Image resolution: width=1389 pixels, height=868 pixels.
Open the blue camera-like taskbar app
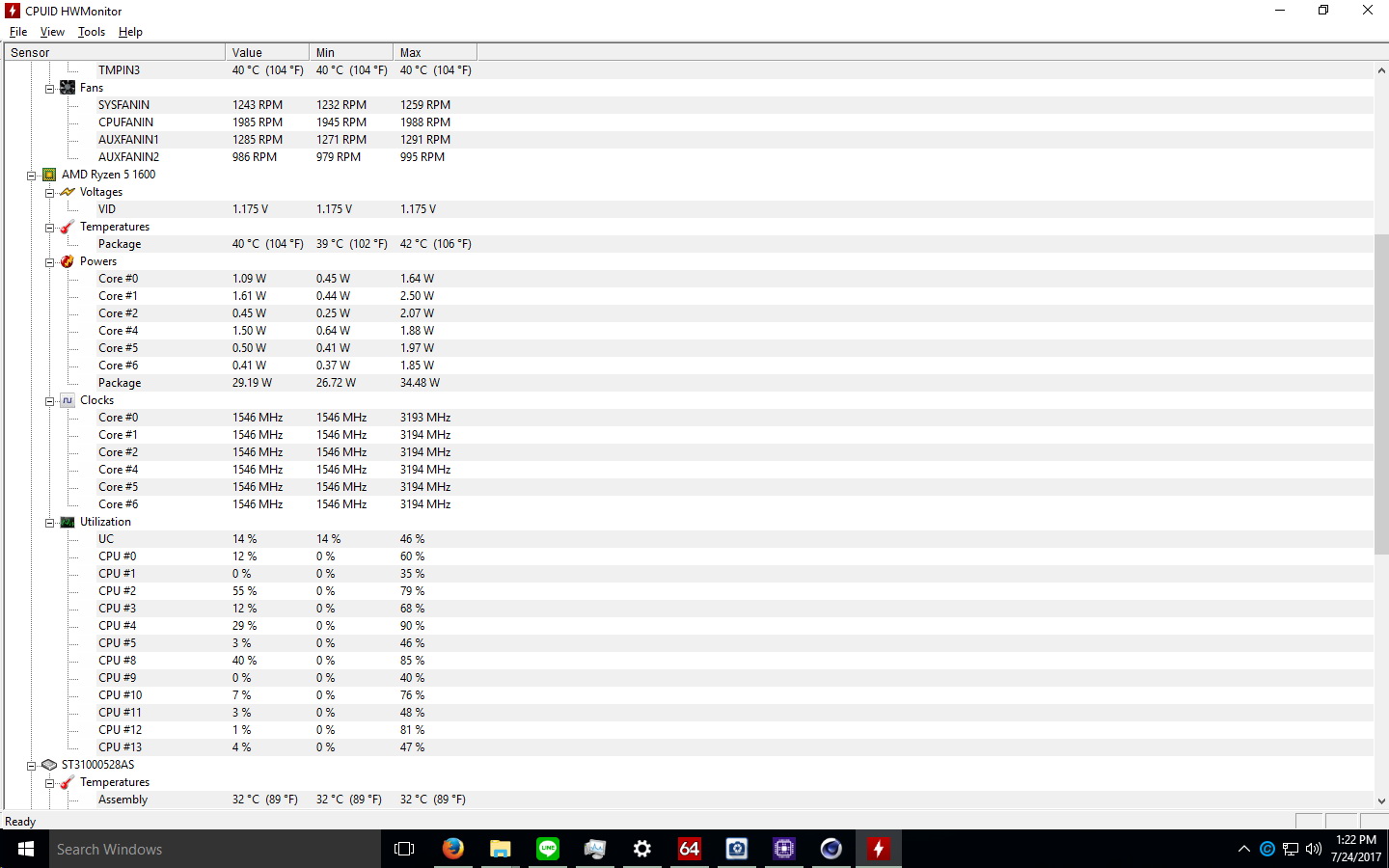pos(736,849)
